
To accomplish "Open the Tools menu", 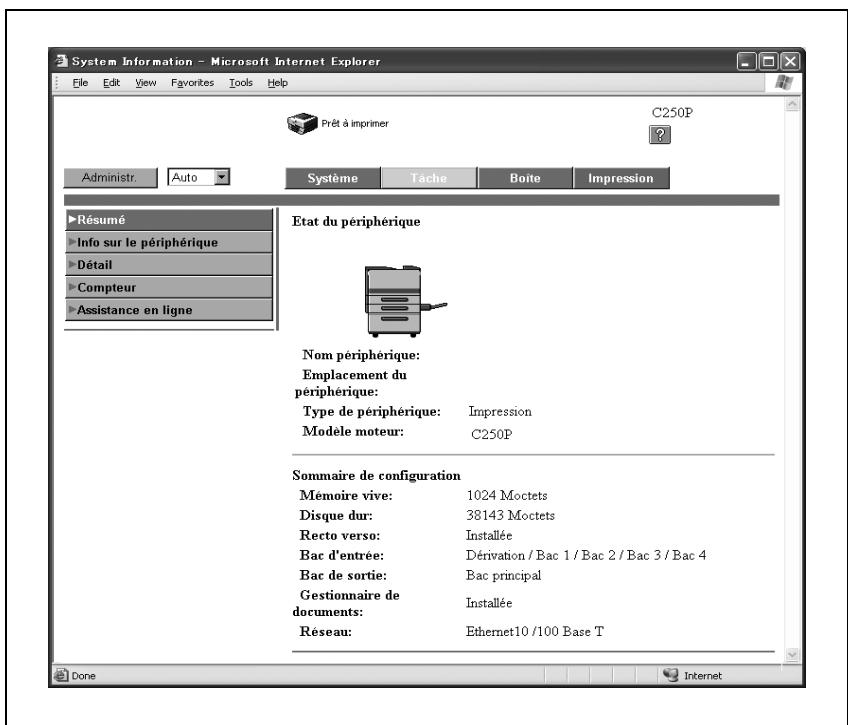I will point(241,83).
